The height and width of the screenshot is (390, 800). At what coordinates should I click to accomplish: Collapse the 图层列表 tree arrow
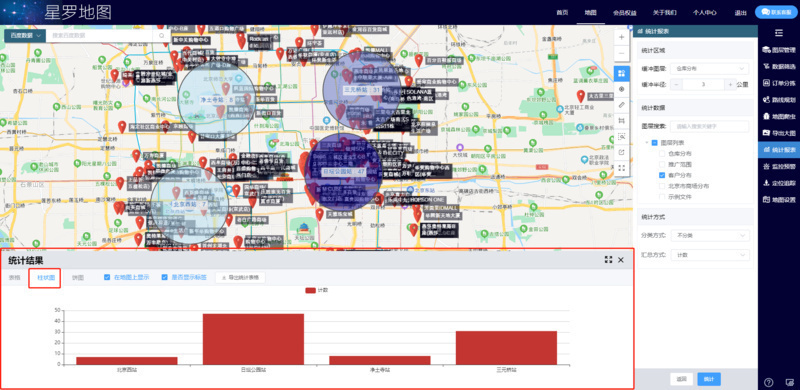coord(647,143)
